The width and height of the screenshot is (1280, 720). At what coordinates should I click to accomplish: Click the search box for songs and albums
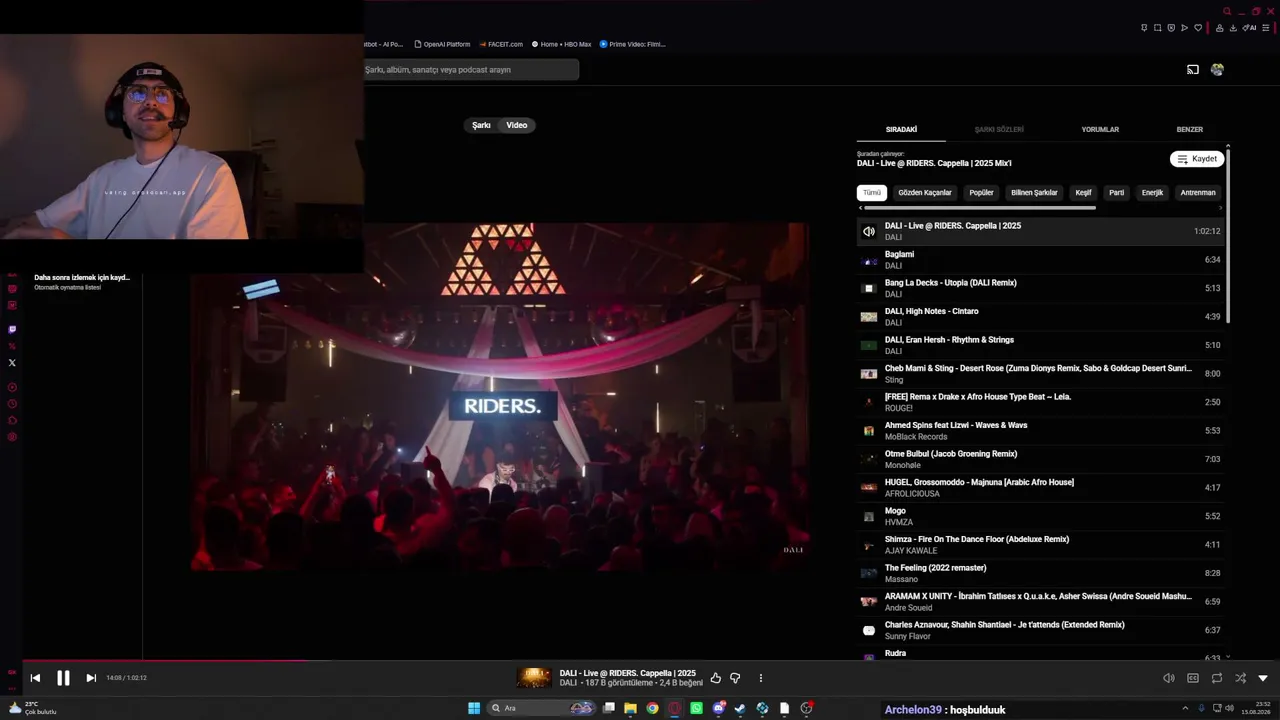471,70
